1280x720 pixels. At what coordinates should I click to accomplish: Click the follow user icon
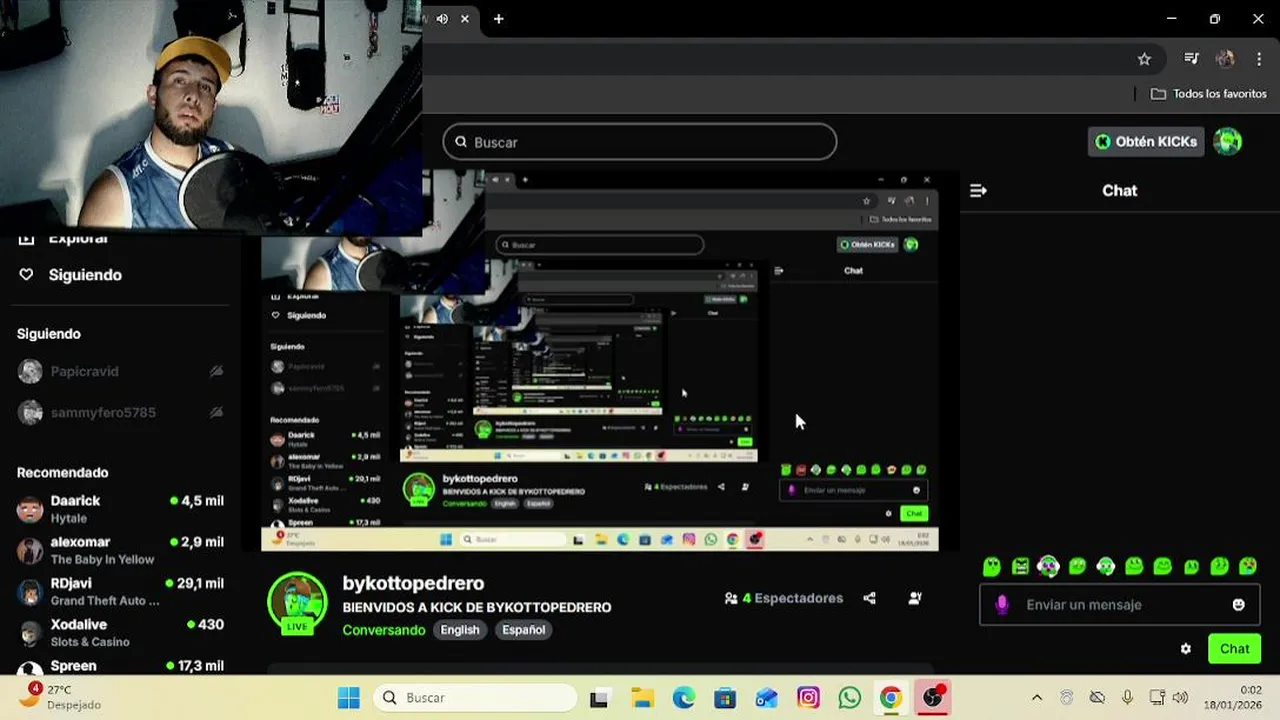coord(915,598)
